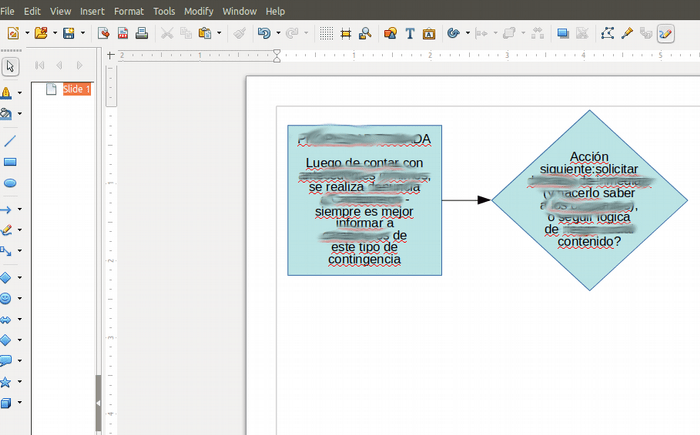Click the Export as PDF icon
Image resolution: width=700 pixels, height=435 pixels.
tap(123, 33)
